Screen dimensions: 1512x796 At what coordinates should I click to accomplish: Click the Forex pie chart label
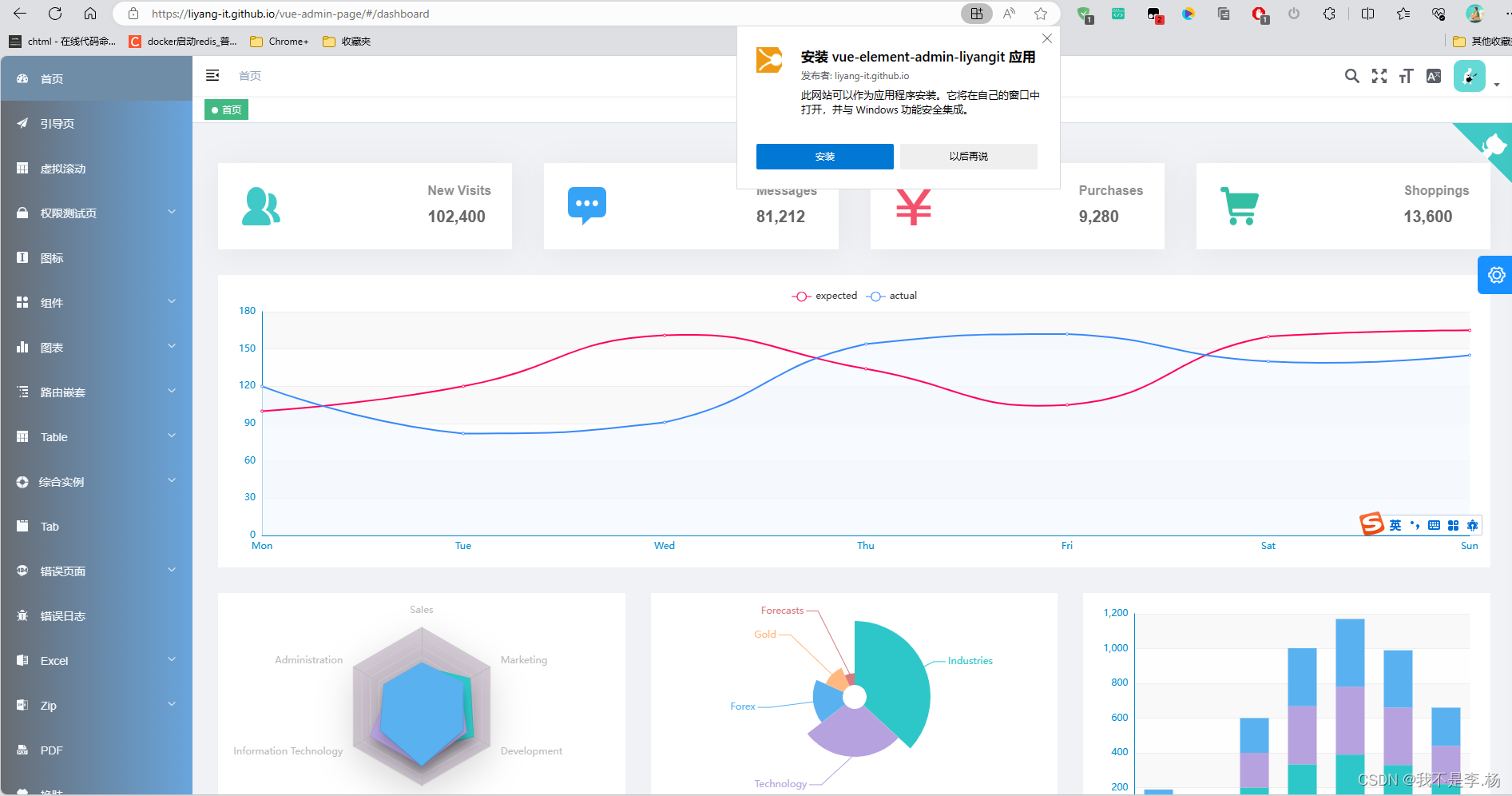tap(743, 706)
